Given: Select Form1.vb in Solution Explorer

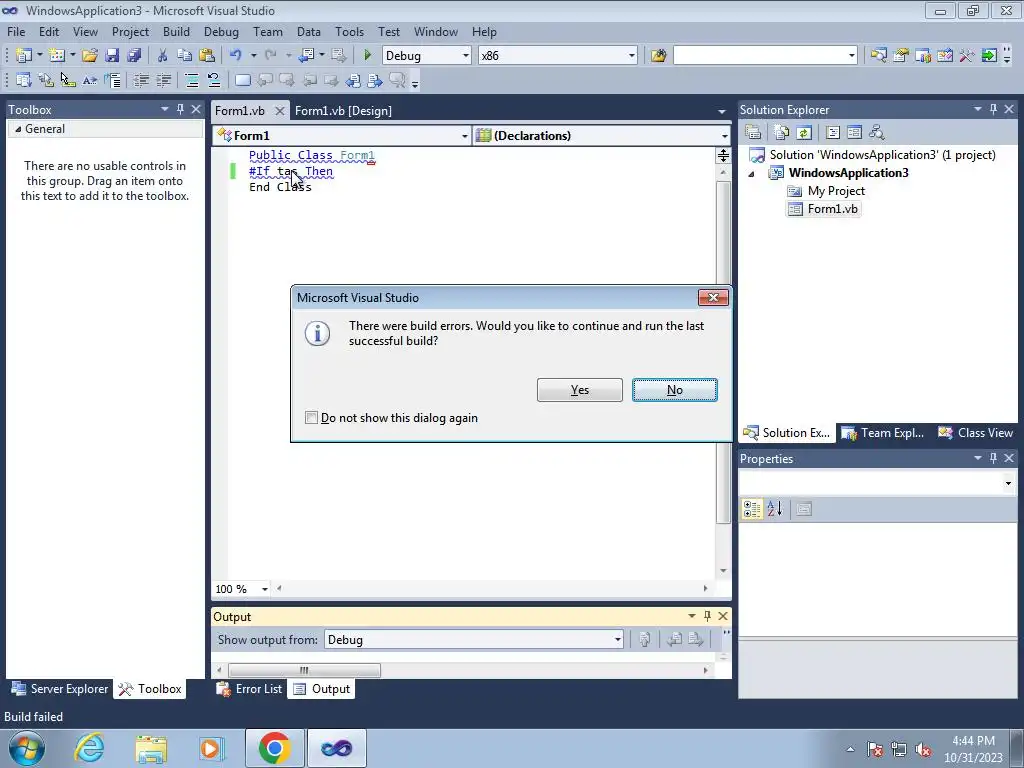Looking at the screenshot, I should point(824,209).
